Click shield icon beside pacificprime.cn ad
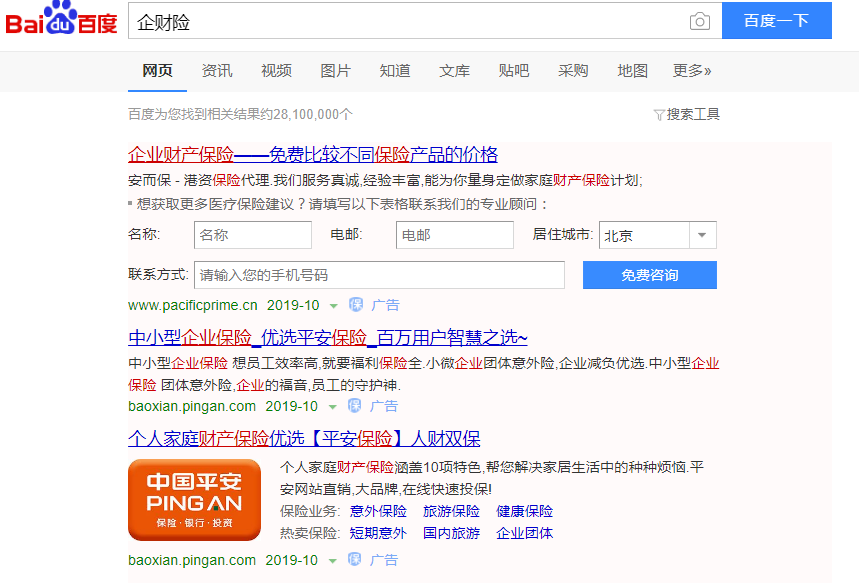The width and height of the screenshot is (859, 583). pos(356,305)
